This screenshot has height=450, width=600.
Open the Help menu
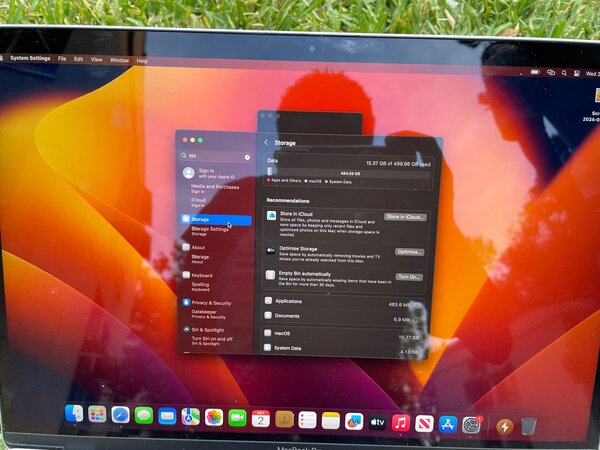142,61
